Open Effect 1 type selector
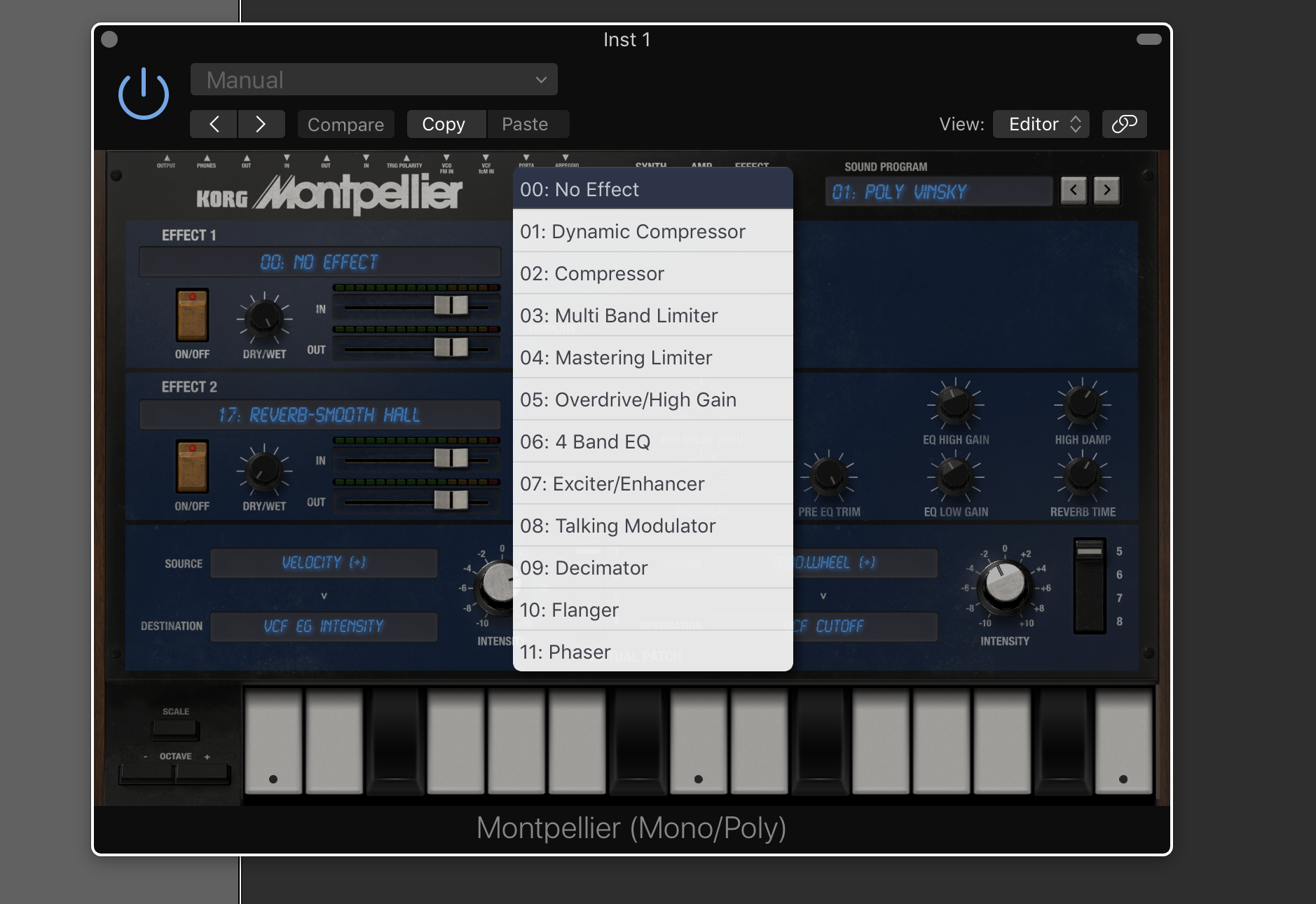The height and width of the screenshot is (904, 1316). [320, 262]
